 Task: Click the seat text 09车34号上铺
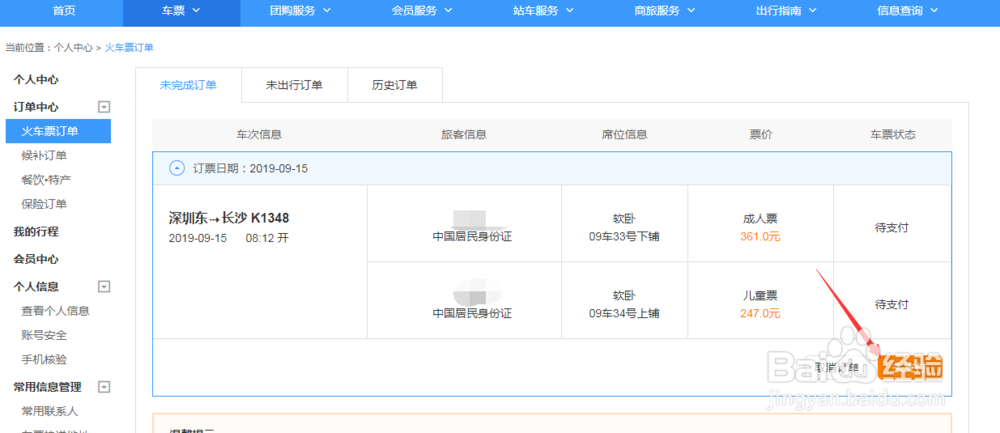coord(624,314)
